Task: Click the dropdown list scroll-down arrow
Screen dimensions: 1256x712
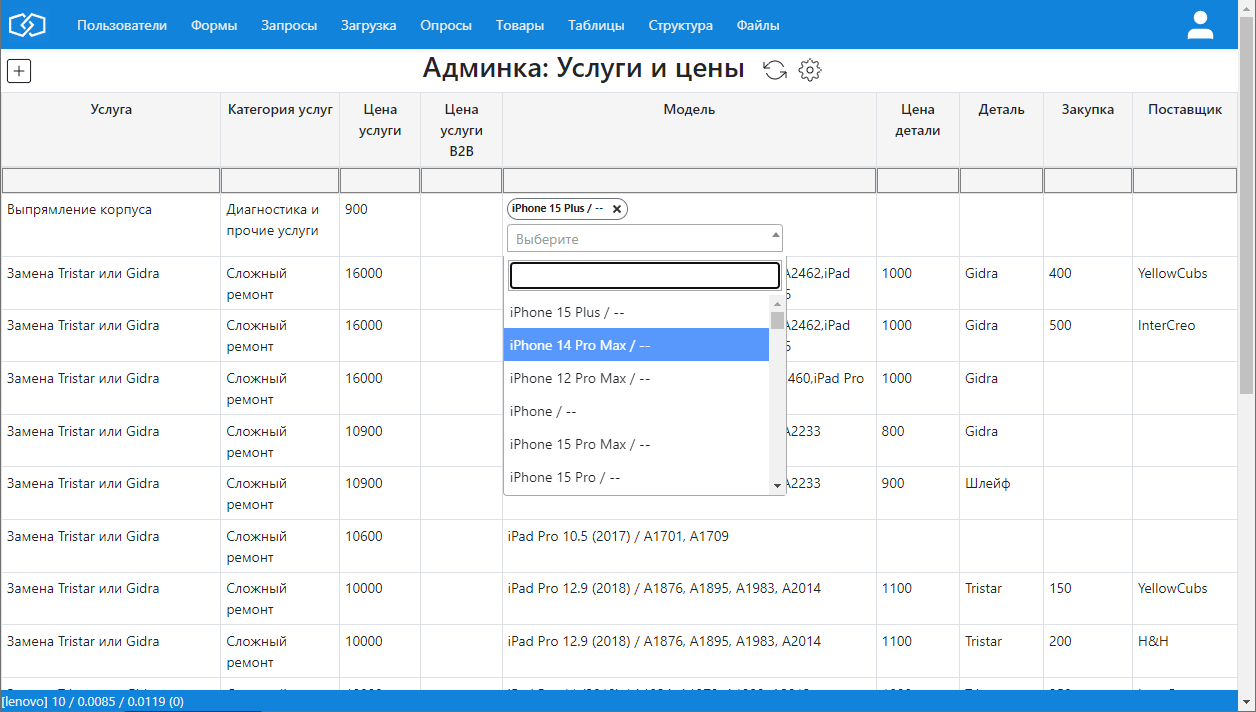Action: 777,485
